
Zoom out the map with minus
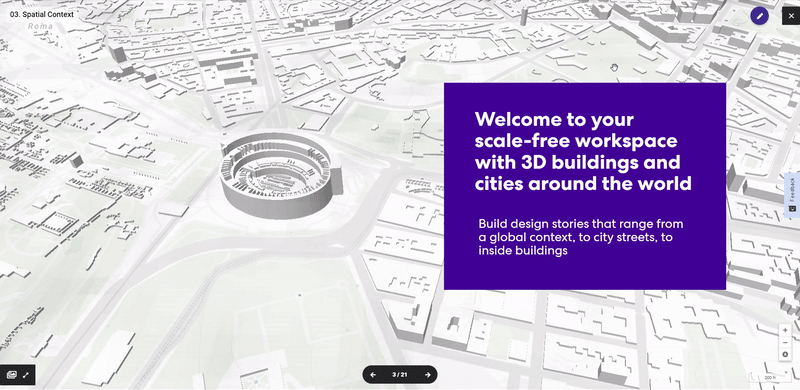[x=785, y=343]
